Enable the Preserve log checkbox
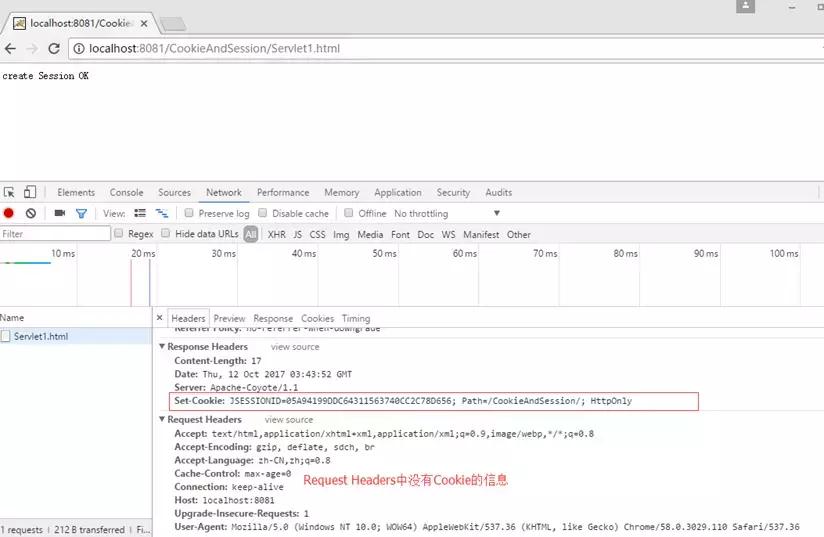The width and height of the screenshot is (824, 537). coord(189,213)
